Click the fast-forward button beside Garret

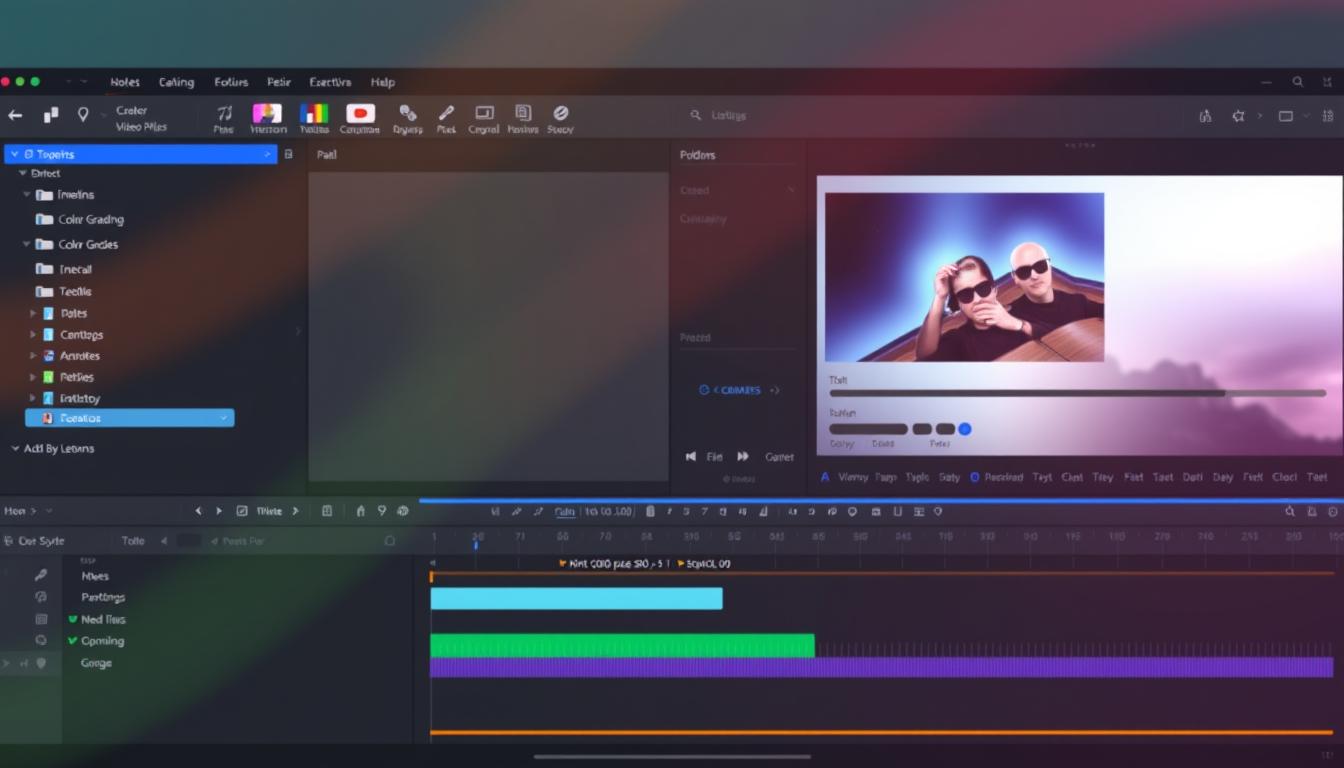[x=743, y=456]
